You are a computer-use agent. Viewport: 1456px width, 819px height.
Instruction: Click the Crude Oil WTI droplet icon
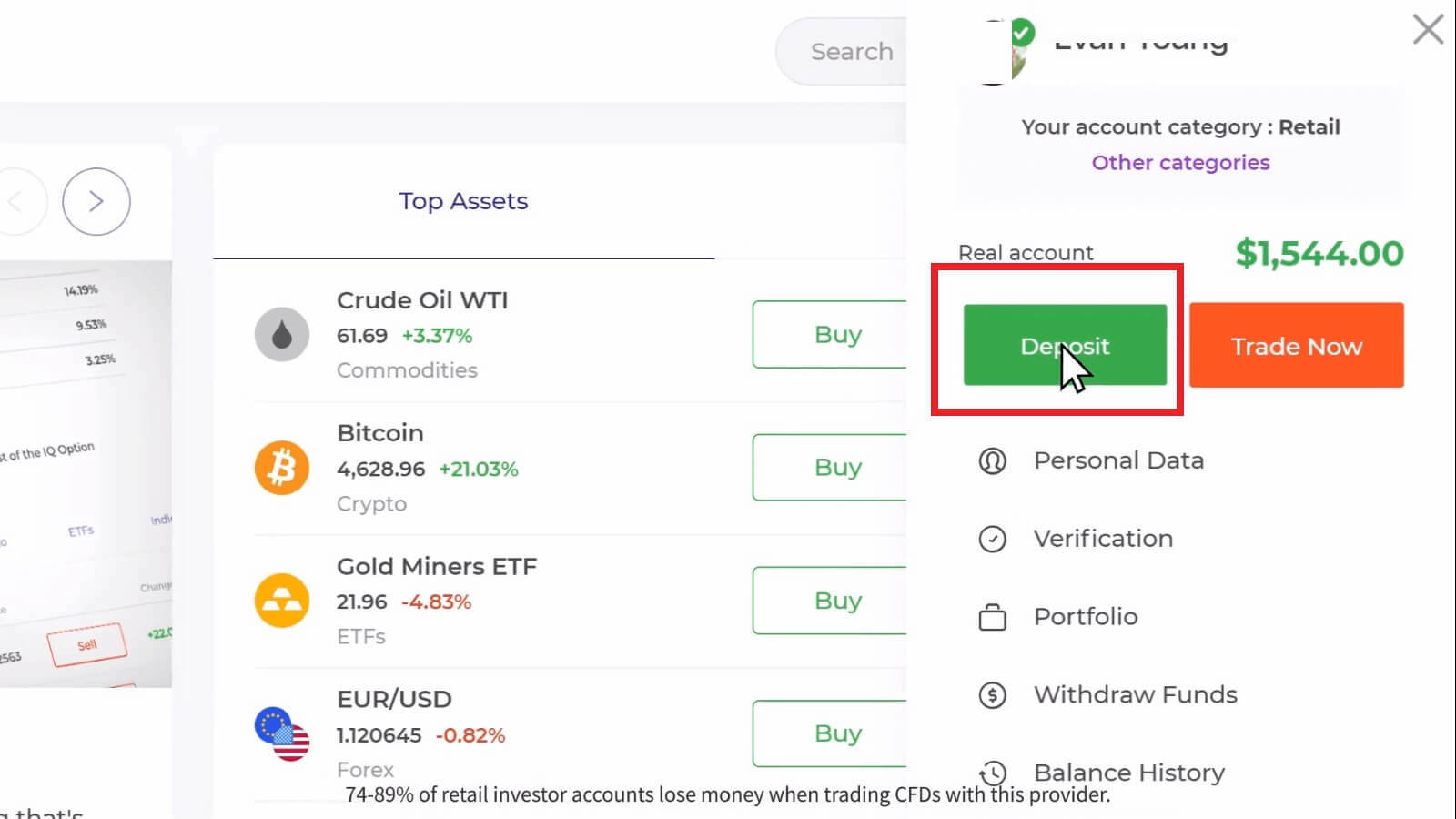282,334
